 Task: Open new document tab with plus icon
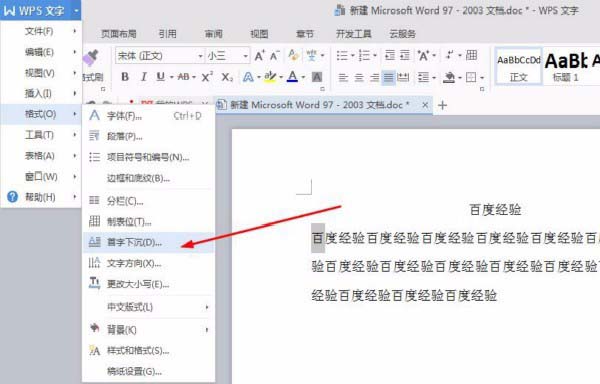[x=442, y=105]
